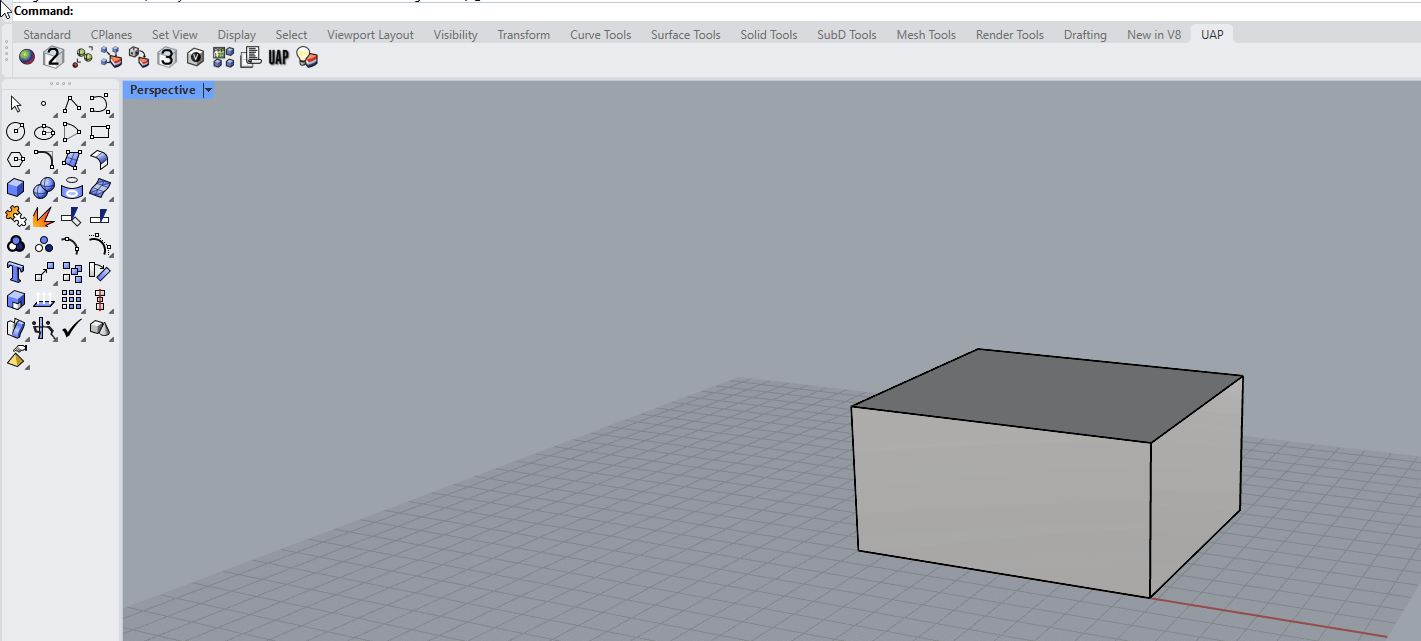
Task: Click the UAP text icon
Action: [279, 57]
